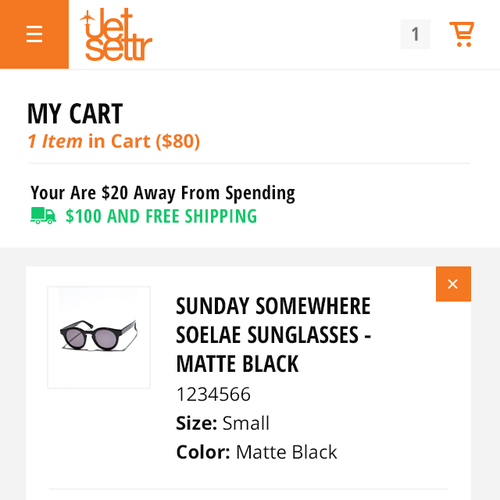Open the sunglasses product thumbnail
Image resolution: width=500 pixels, height=500 pixels.
coord(99,337)
